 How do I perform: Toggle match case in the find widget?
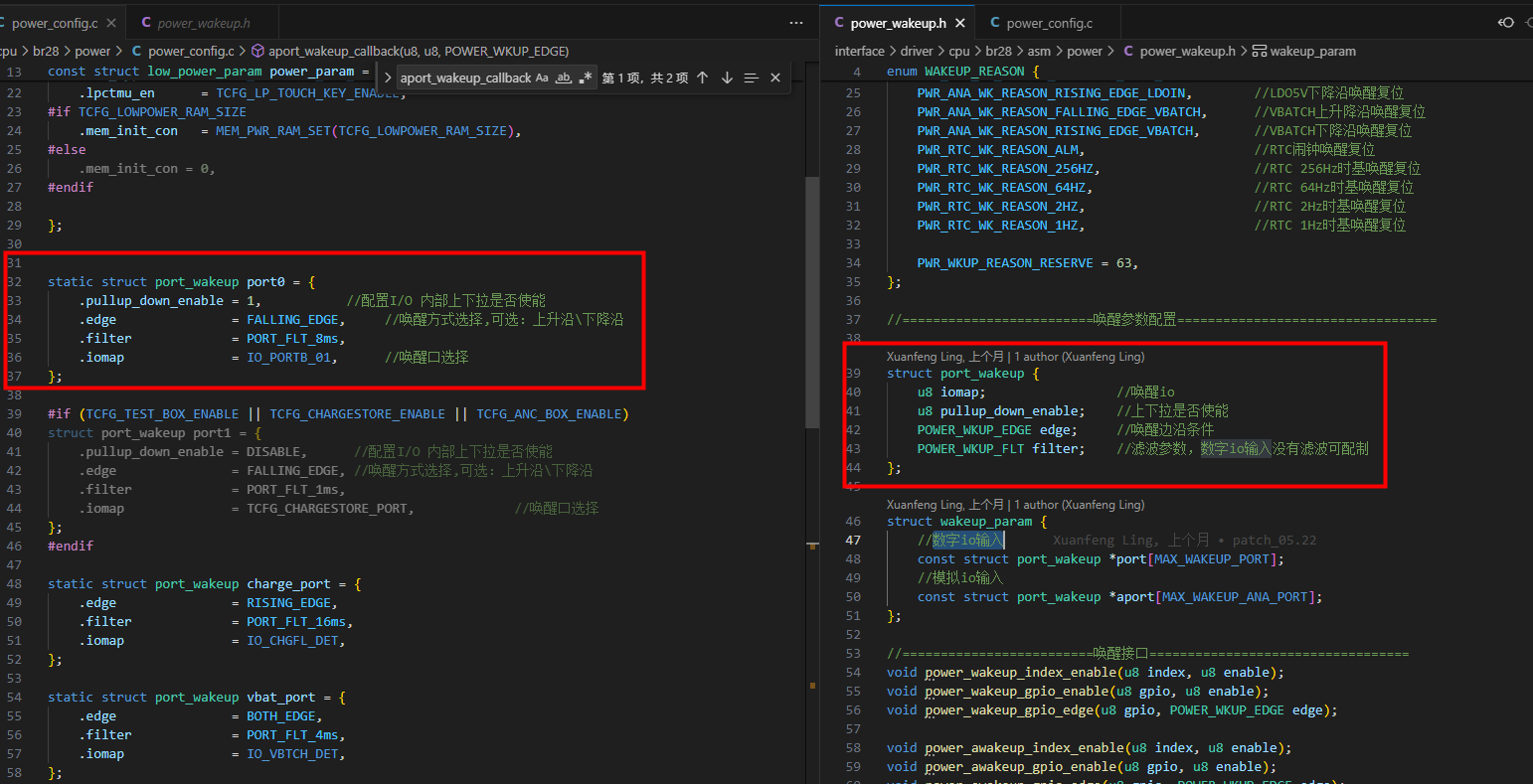click(542, 78)
